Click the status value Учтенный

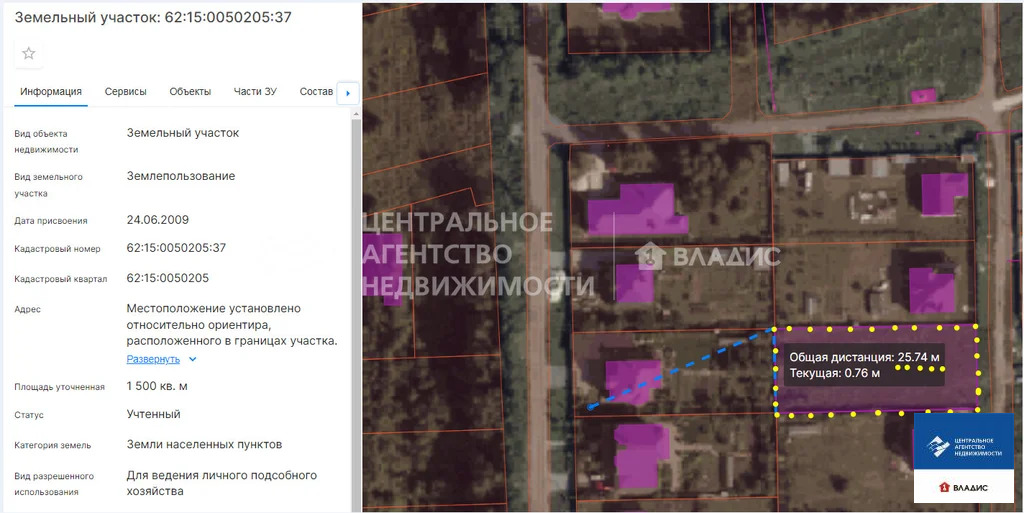[153, 414]
